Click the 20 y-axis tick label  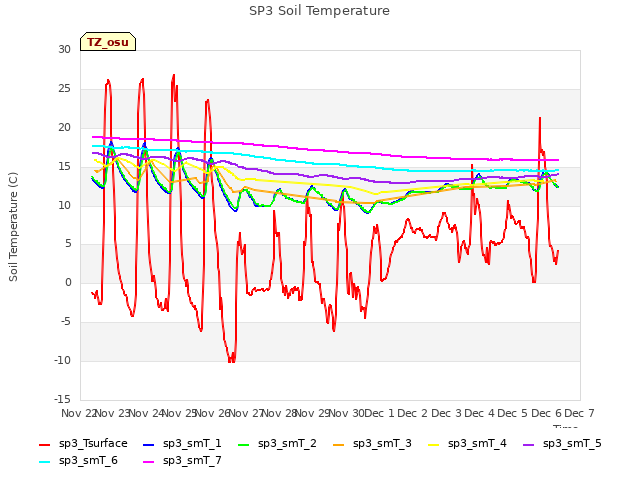pos(64,127)
